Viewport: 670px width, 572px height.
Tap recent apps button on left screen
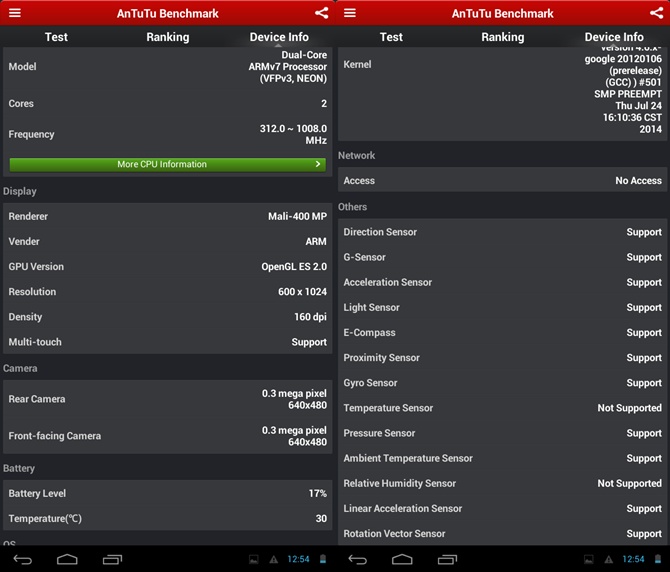tap(112, 559)
